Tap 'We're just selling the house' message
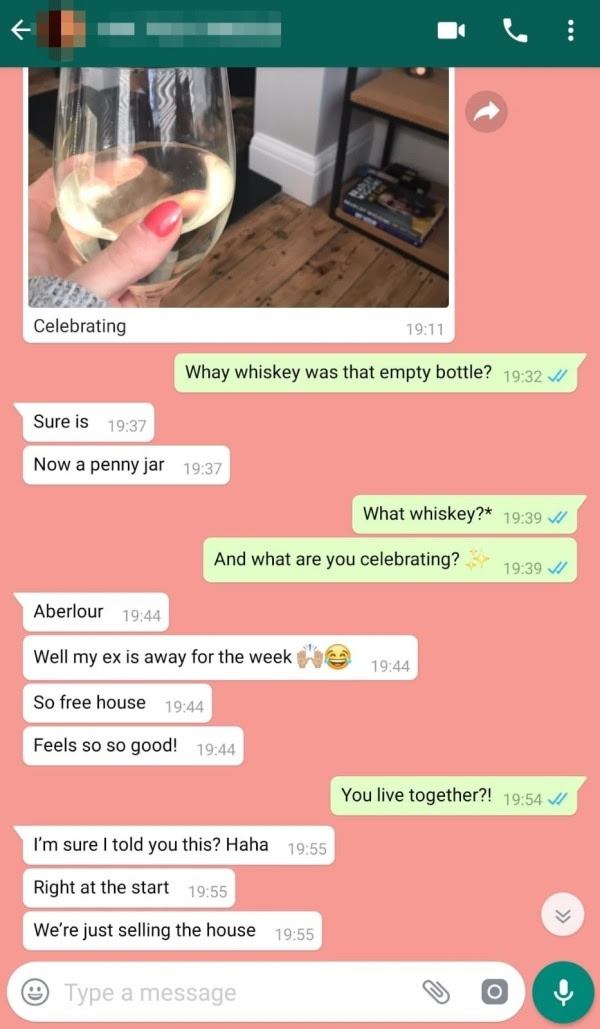The width and height of the screenshot is (600, 1029). point(172,931)
